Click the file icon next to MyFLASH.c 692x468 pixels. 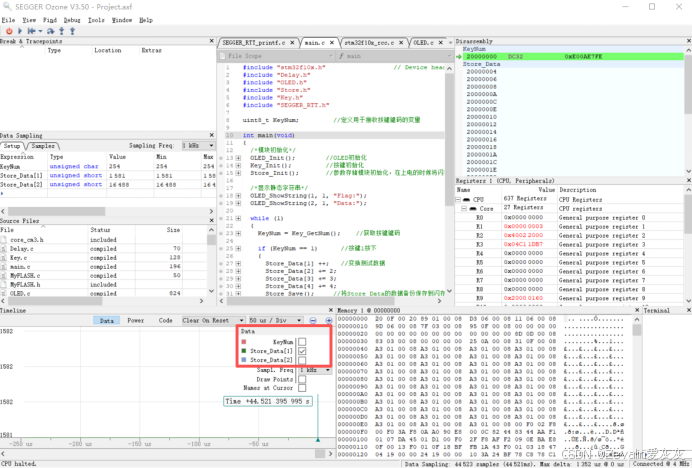coord(4,276)
